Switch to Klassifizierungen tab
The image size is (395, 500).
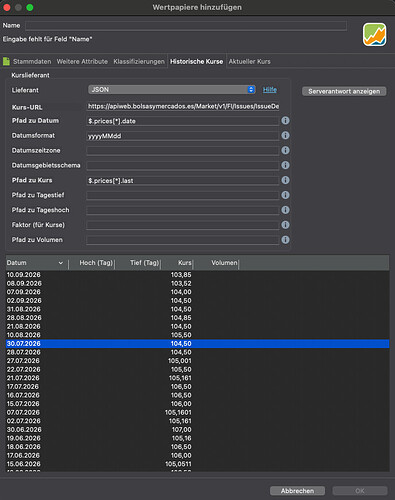pos(139,62)
